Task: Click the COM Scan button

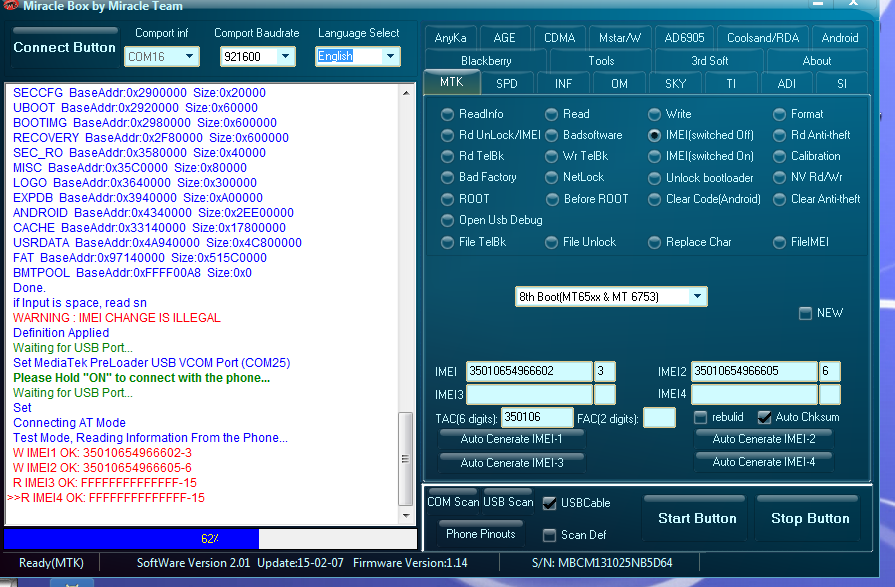Action: (453, 501)
